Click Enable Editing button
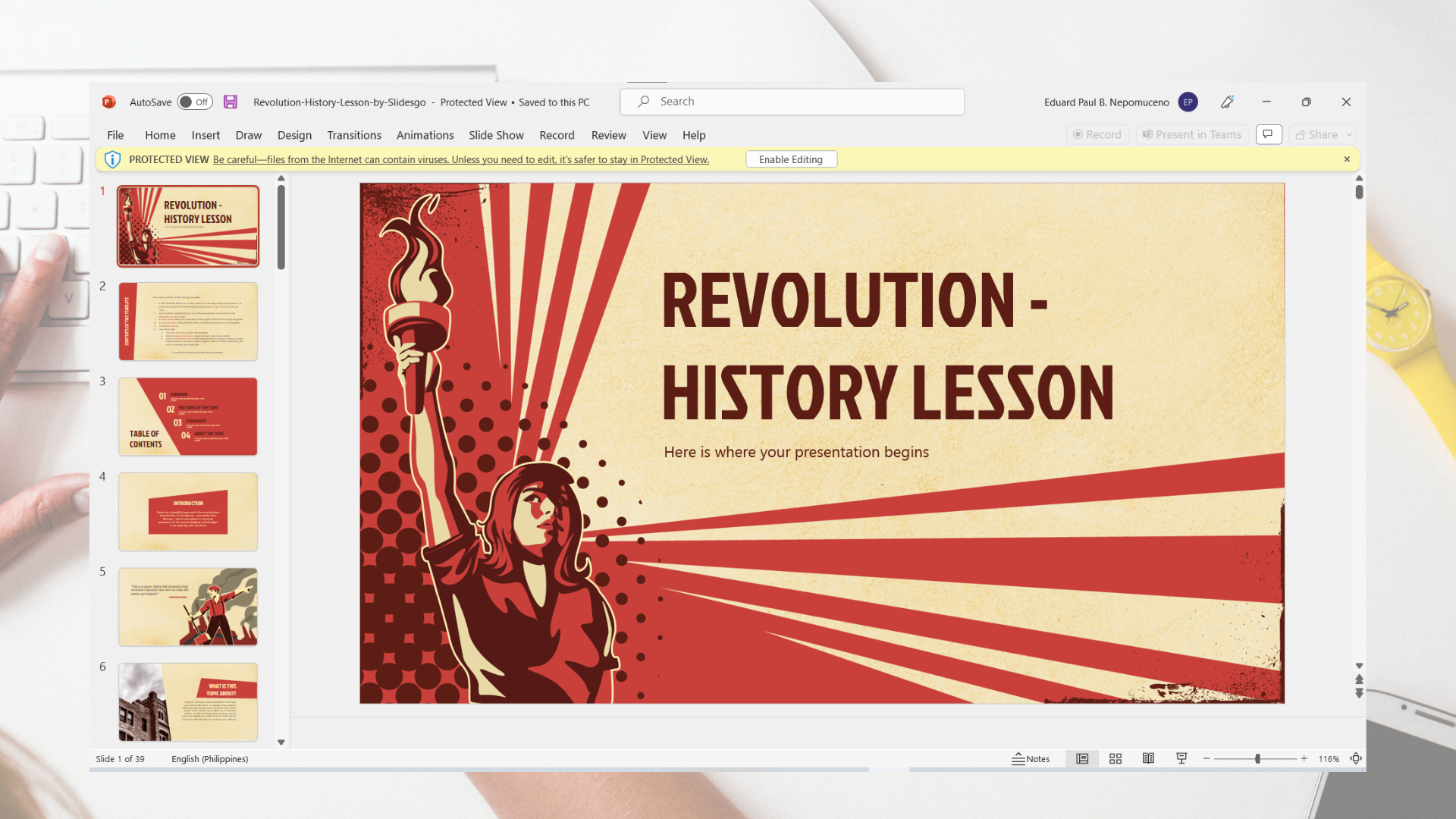Screen dimensions: 1456x819 pyautogui.click(x=790, y=159)
